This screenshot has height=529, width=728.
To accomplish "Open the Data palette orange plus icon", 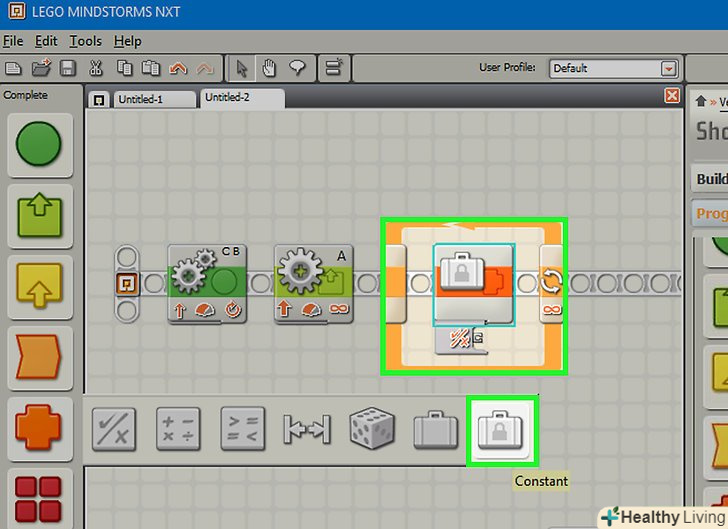I will (x=39, y=428).
